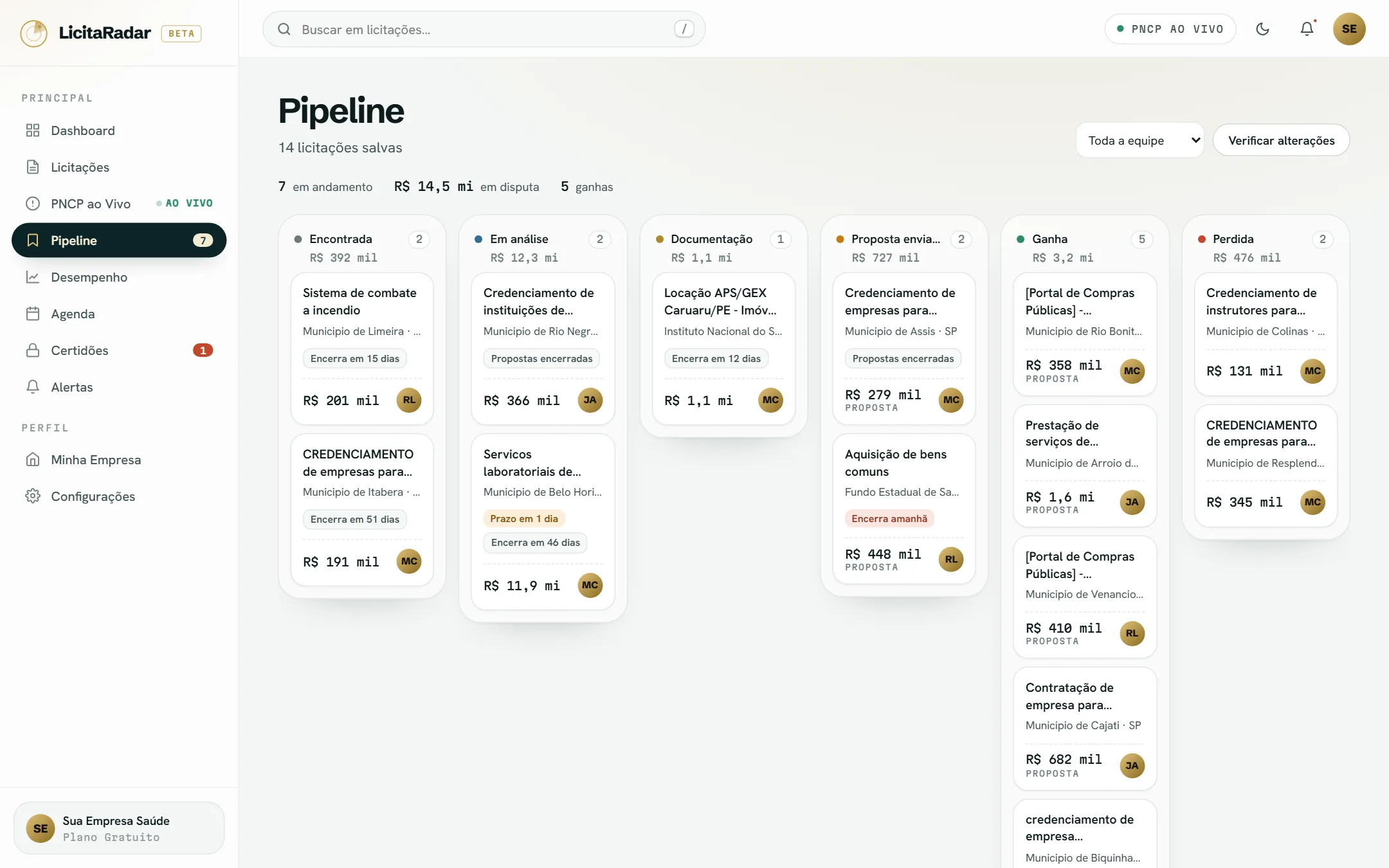Focus the Buscar em licitações search field
1389x868 pixels.
click(484, 29)
